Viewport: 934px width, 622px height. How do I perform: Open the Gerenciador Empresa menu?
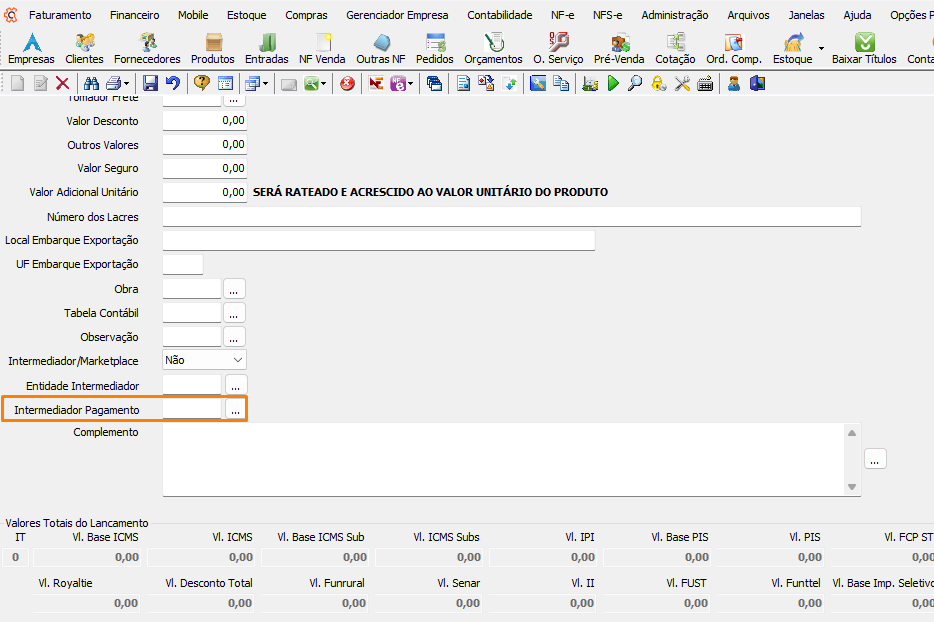[x=397, y=15]
